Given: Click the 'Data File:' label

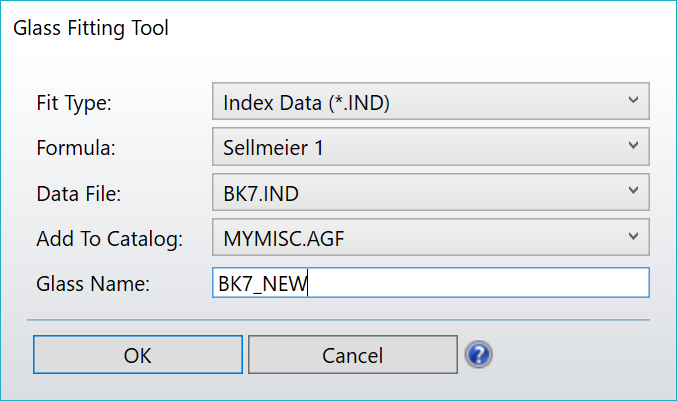Looking at the screenshot, I should 79,194.
